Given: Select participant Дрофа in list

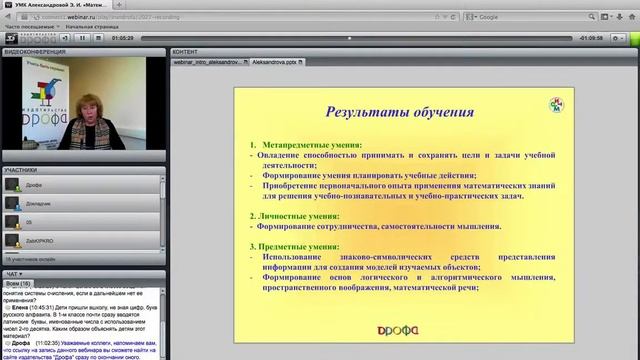Looking at the screenshot, I should point(81,185).
